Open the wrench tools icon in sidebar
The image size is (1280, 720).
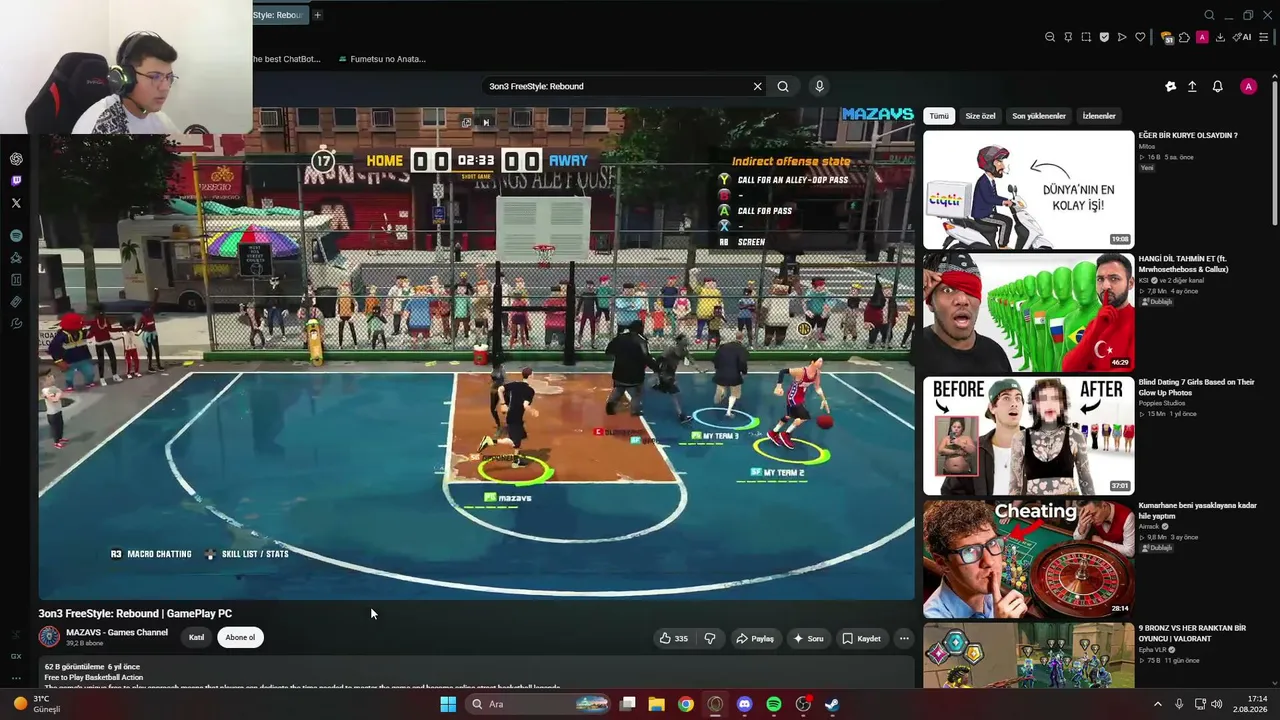coord(16,324)
